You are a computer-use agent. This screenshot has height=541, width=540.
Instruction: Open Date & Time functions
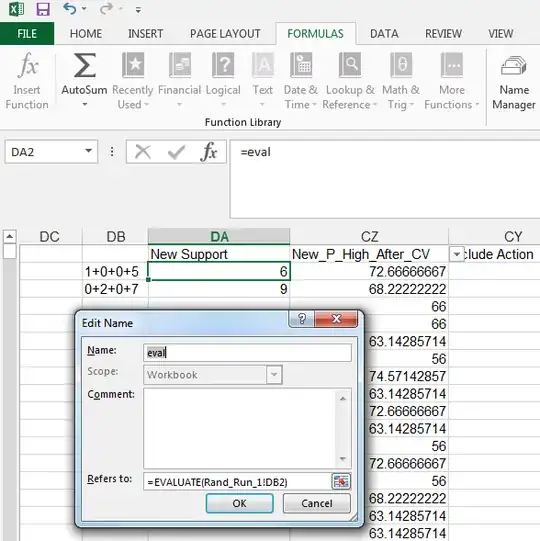[x=301, y=81]
